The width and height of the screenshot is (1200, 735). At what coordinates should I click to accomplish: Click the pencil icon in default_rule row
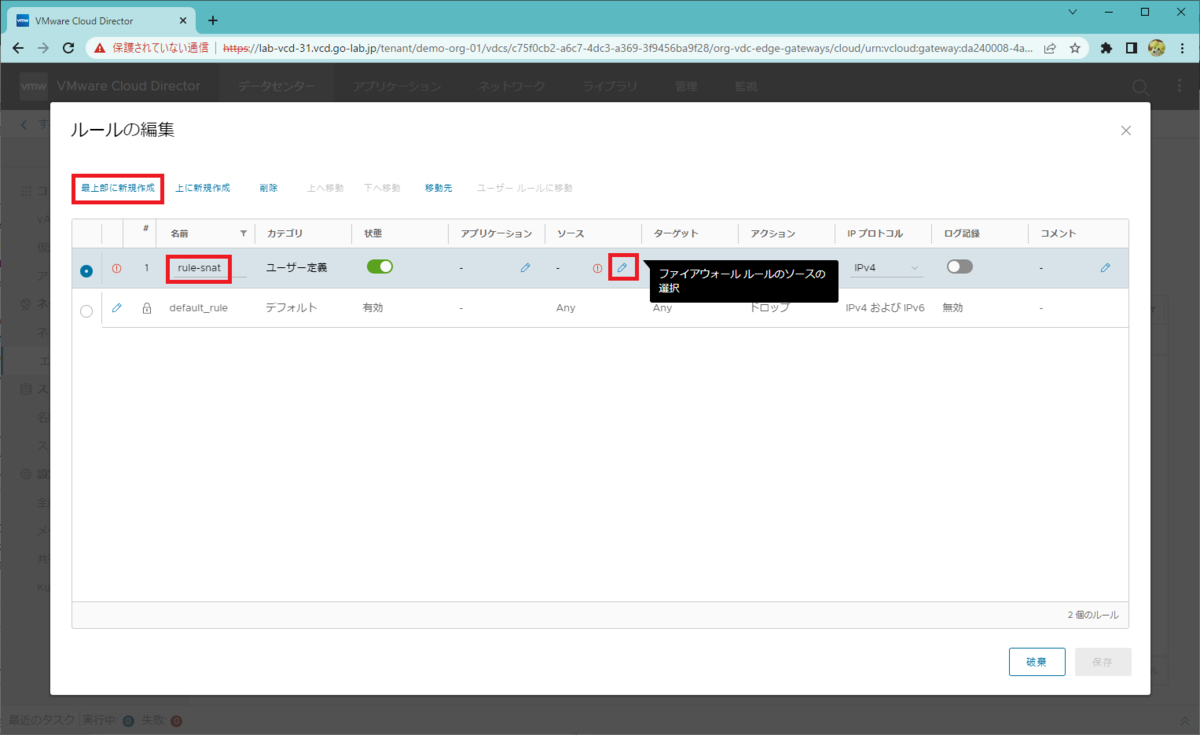pos(117,308)
